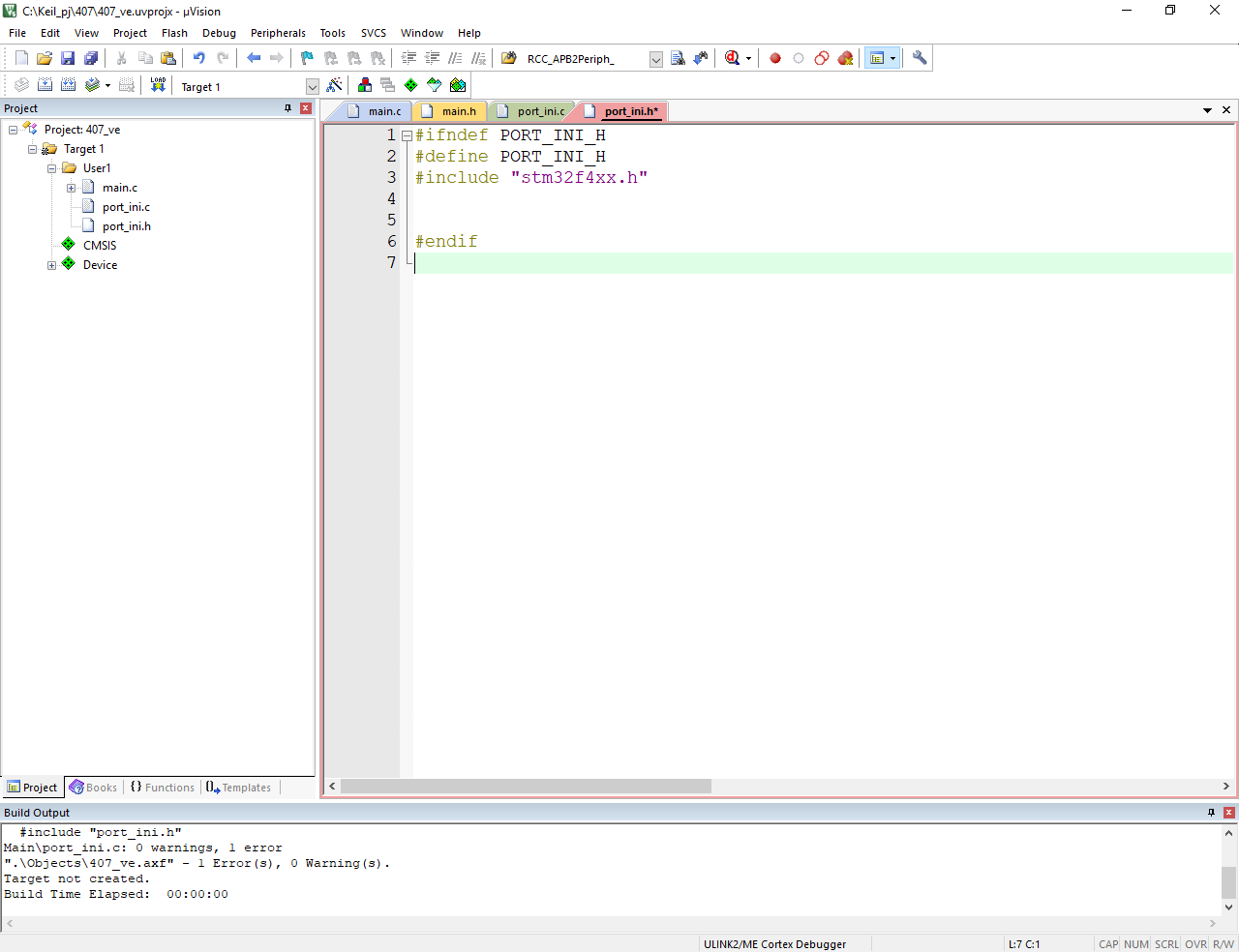This screenshot has width=1239, height=952.
Task: Undo the last edit
Action: (x=199, y=58)
